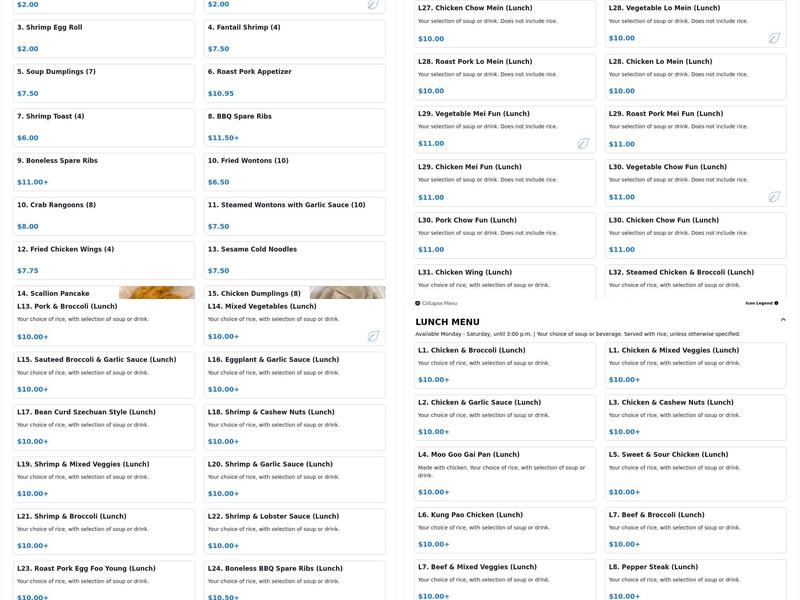Image resolution: width=800 pixels, height=600 pixels.
Task: Click the Icon Legend info dot
Action: 776,303
